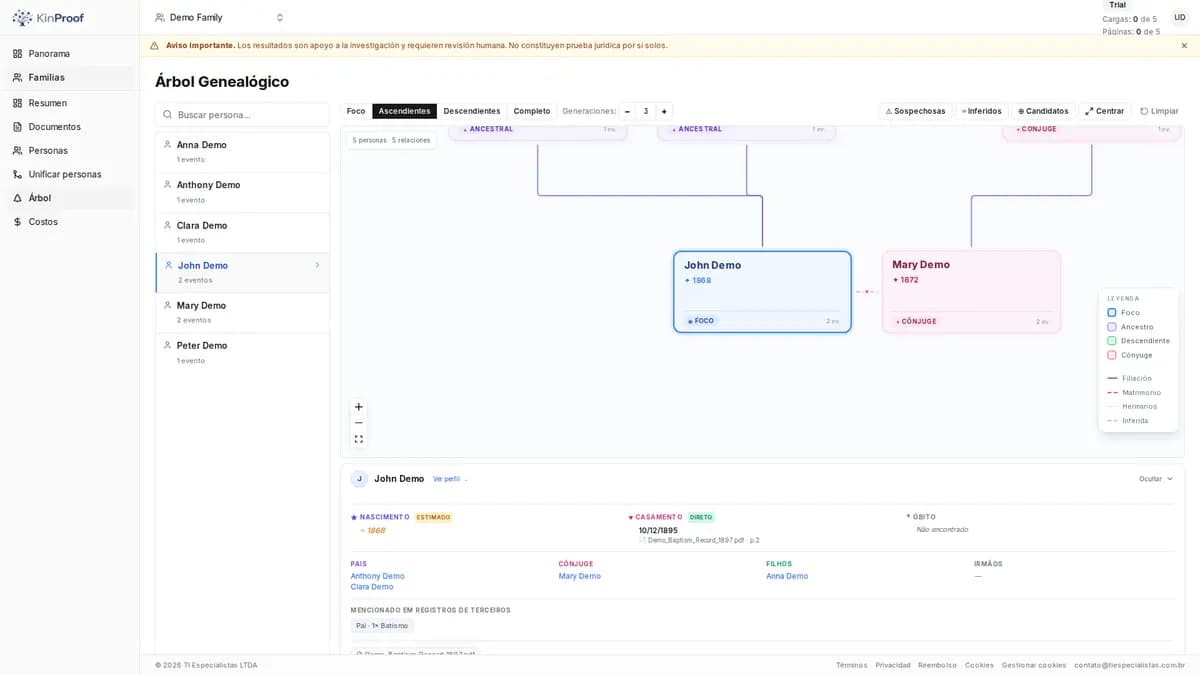Image resolution: width=1200 pixels, height=675 pixels.
Task: Click the Foco legend color swatch
Action: point(1112,313)
